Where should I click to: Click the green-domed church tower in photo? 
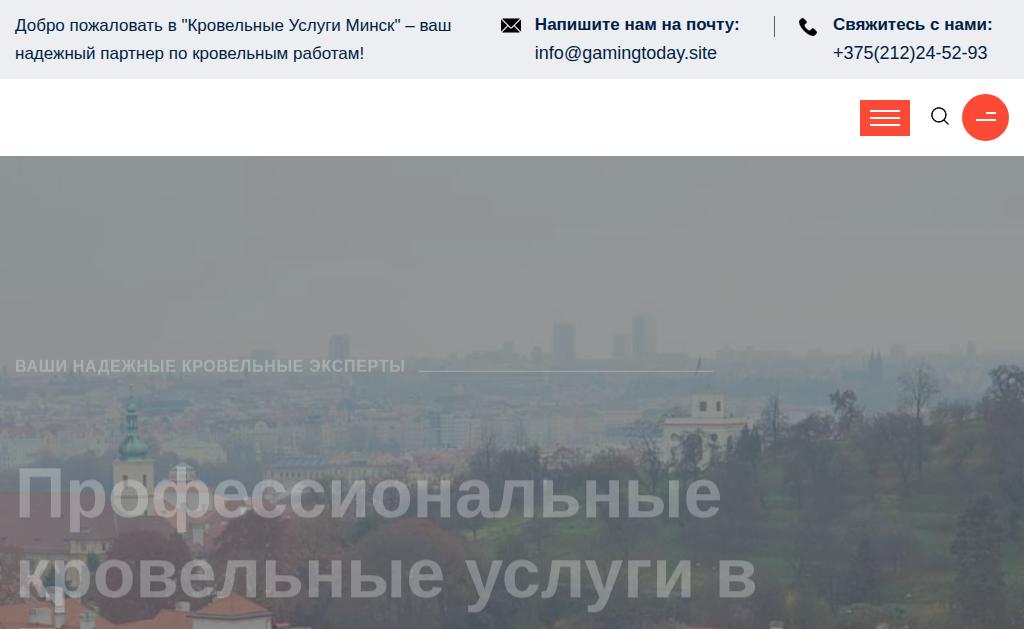[133, 444]
